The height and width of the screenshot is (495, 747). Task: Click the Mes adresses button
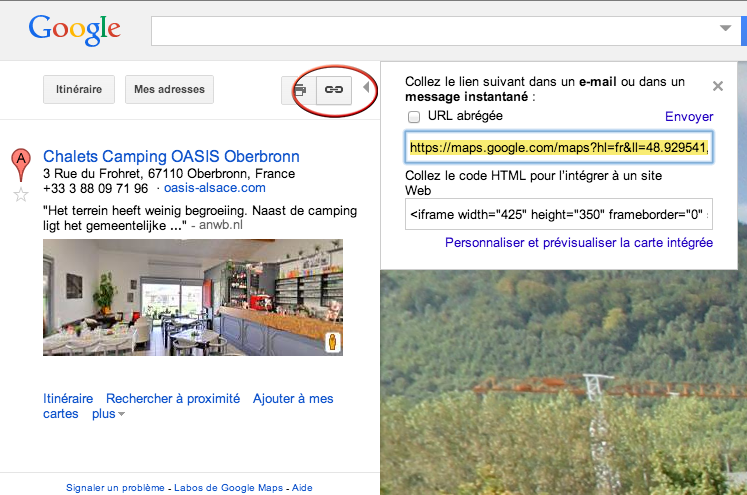169,90
